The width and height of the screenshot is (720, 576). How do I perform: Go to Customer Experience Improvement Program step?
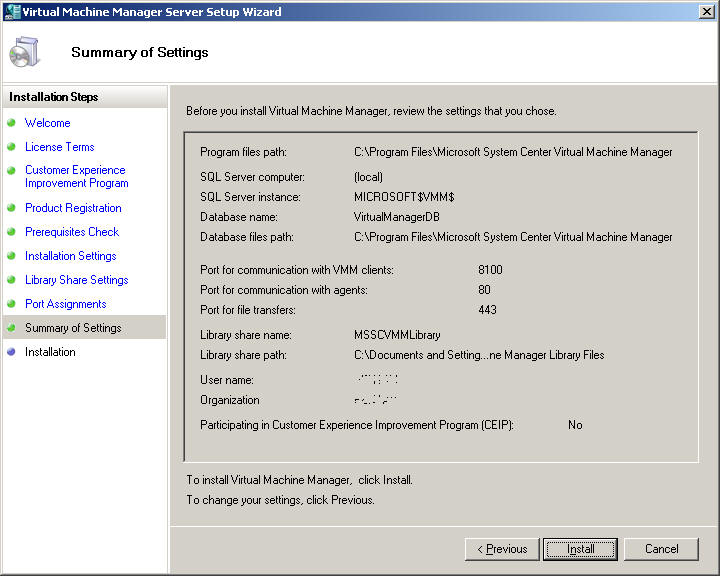pos(77,176)
